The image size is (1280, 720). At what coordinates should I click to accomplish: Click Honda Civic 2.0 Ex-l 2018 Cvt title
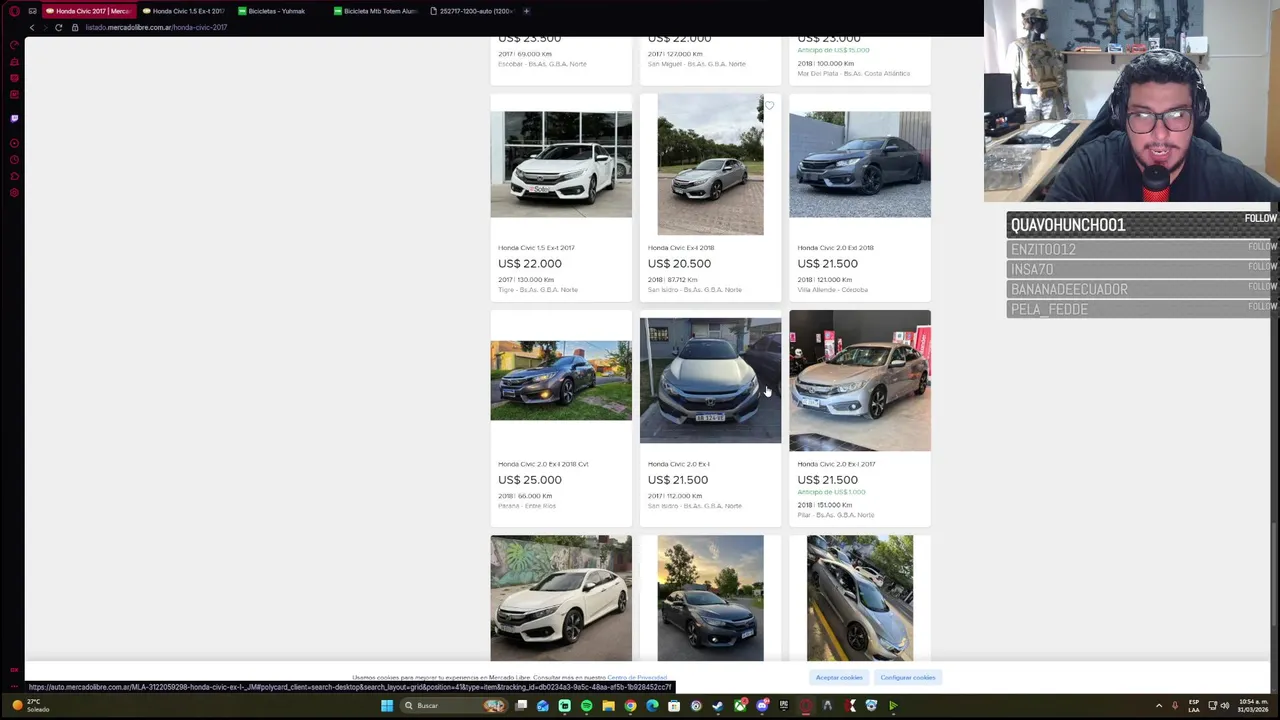(x=543, y=464)
